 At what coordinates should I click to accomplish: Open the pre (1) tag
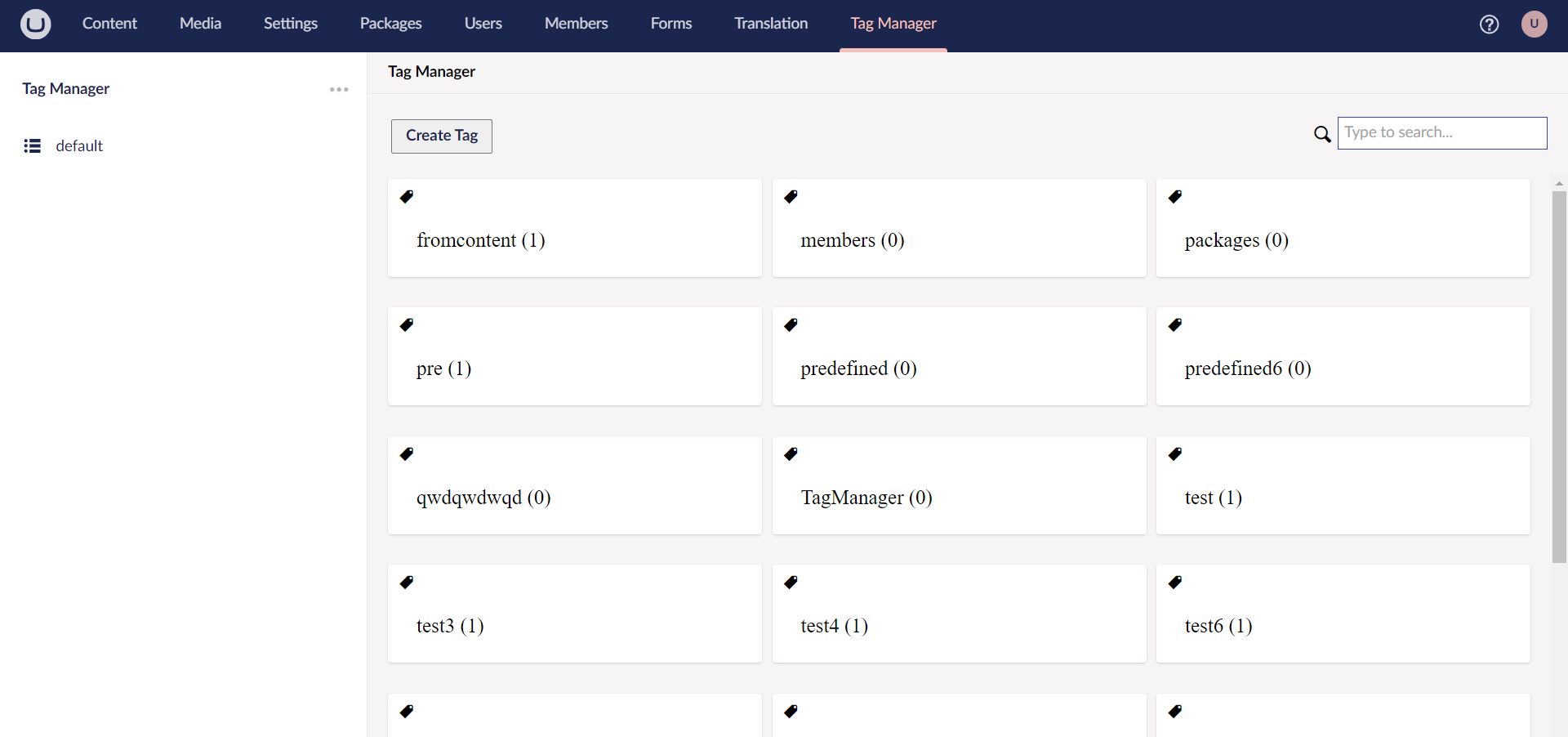tap(575, 356)
